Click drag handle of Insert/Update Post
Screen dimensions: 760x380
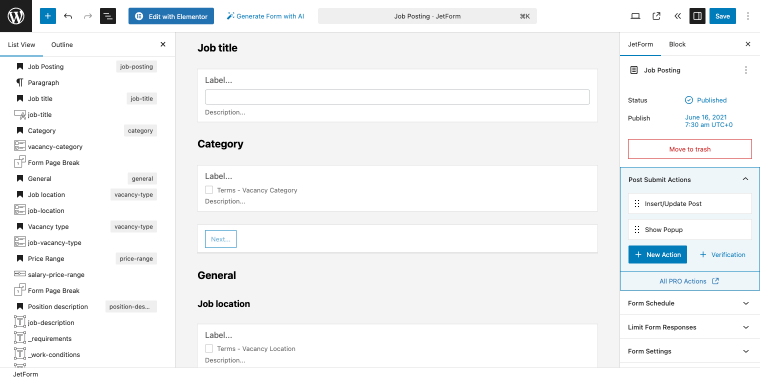(x=637, y=204)
